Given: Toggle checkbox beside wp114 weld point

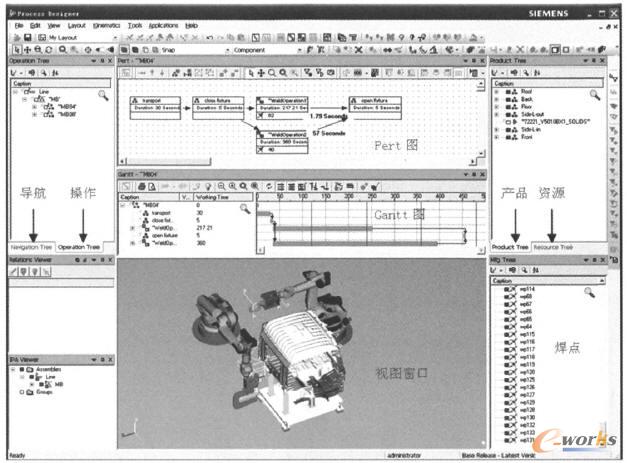Looking at the screenshot, I should (505, 289).
